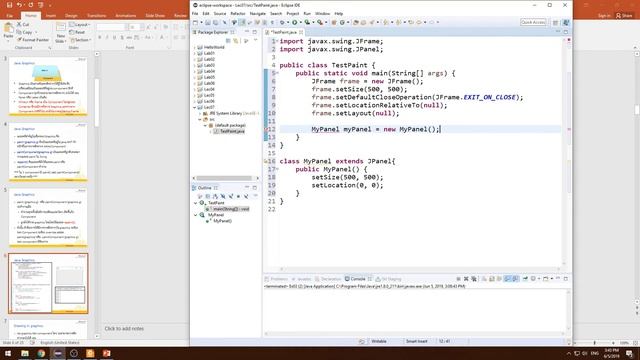
Task: Click Cut in PowerPoint clipboard group
Action: click(x=23, y=24)
